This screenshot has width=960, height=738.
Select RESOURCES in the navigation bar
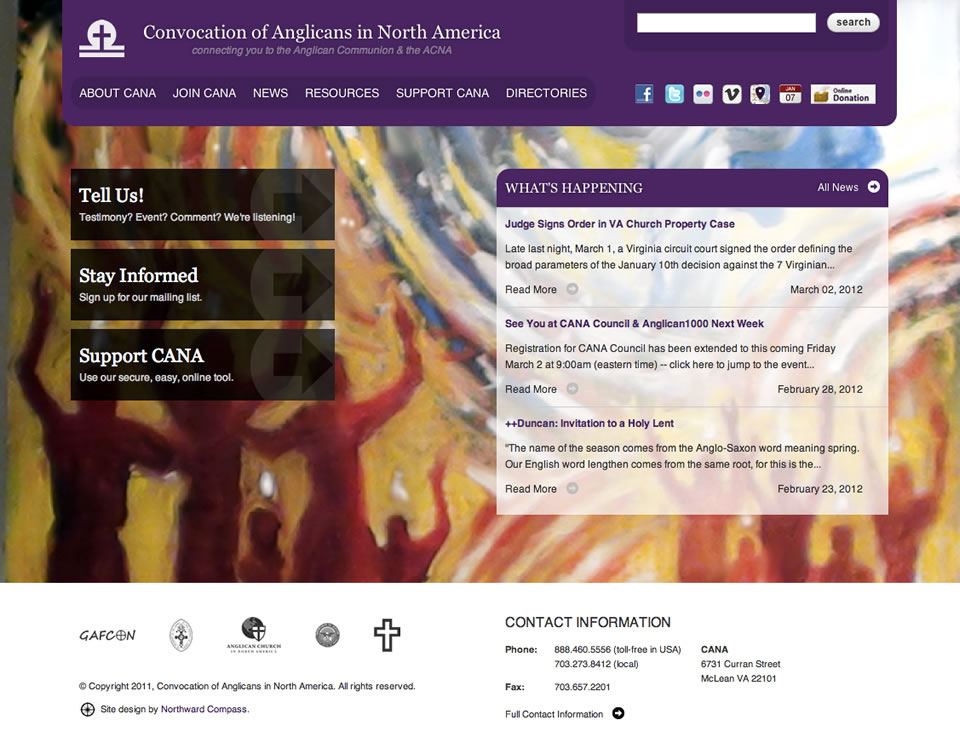coord(342,93)
